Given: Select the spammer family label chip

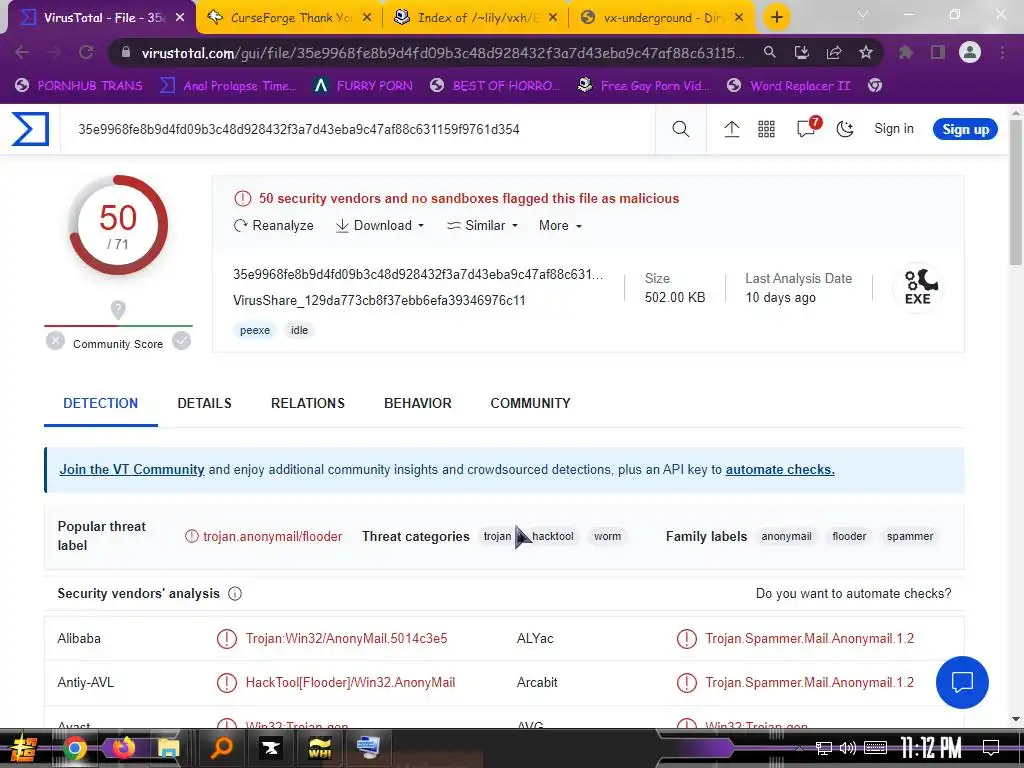Looking at the screenshot, I should (x=910, y=536).
